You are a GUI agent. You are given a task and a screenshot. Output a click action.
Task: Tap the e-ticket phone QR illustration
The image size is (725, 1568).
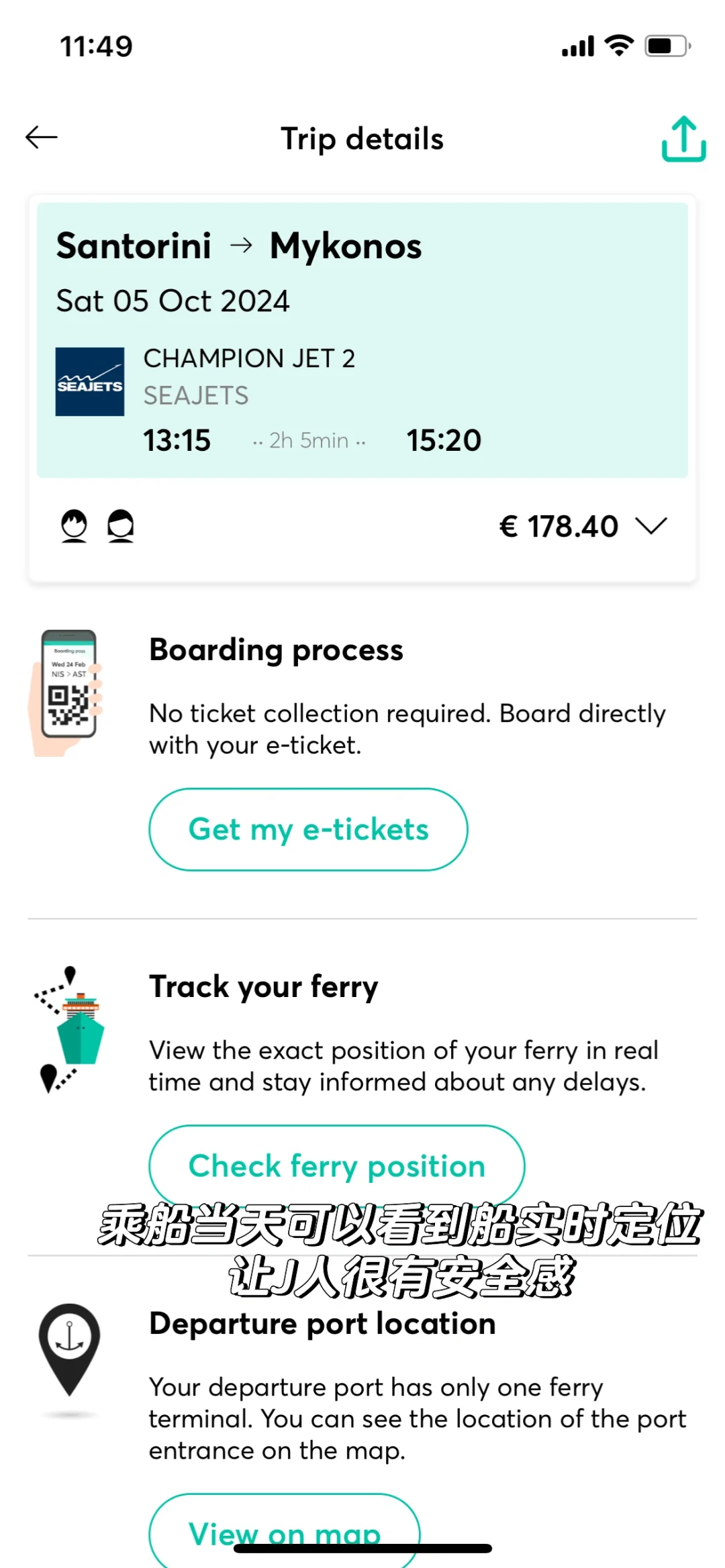pyautogui.click(x=65, y=693)
